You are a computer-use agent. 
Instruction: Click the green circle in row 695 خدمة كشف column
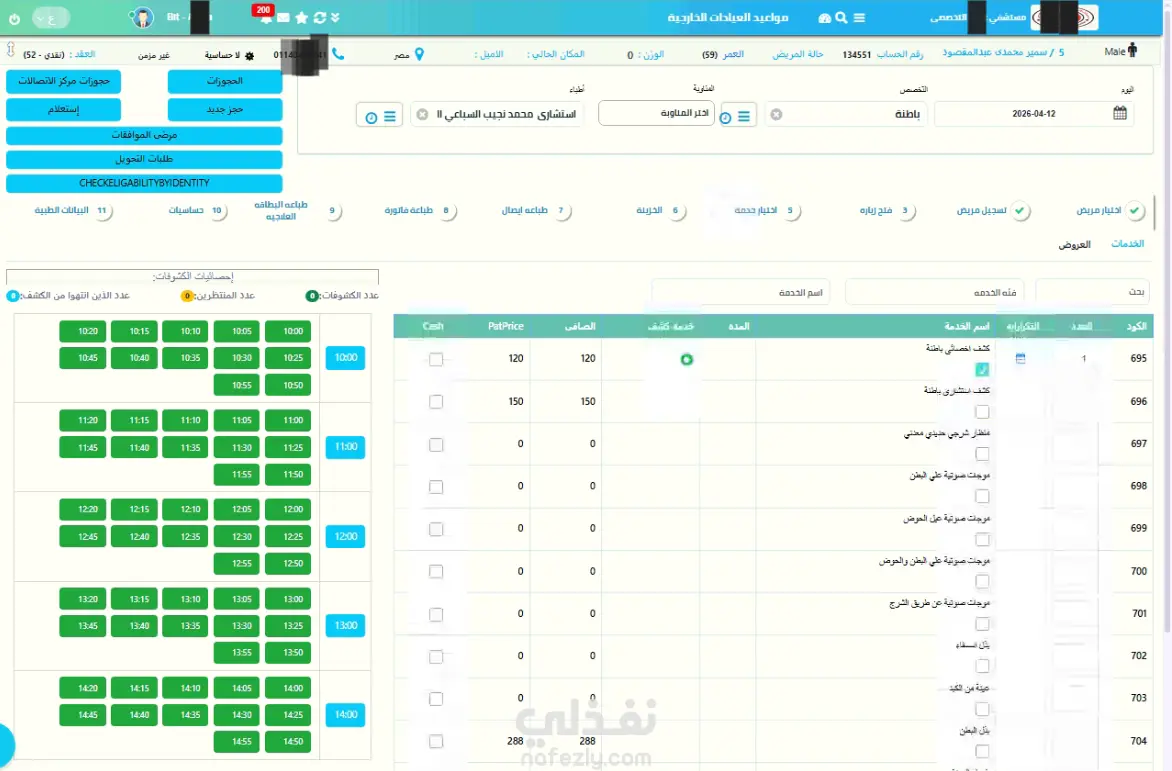[x=686, y=359]
